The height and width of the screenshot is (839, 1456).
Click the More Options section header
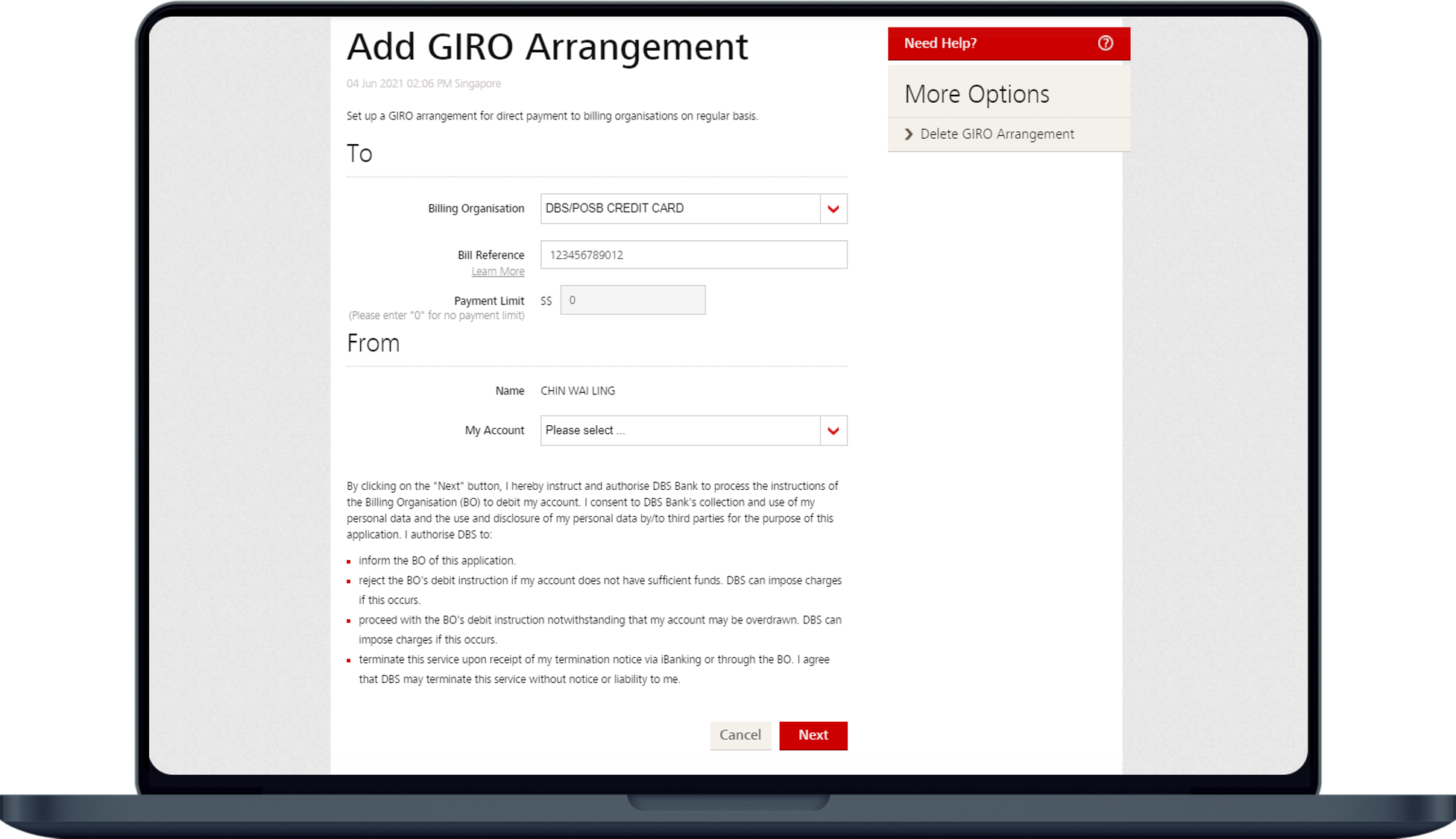[x=977, y=94]
